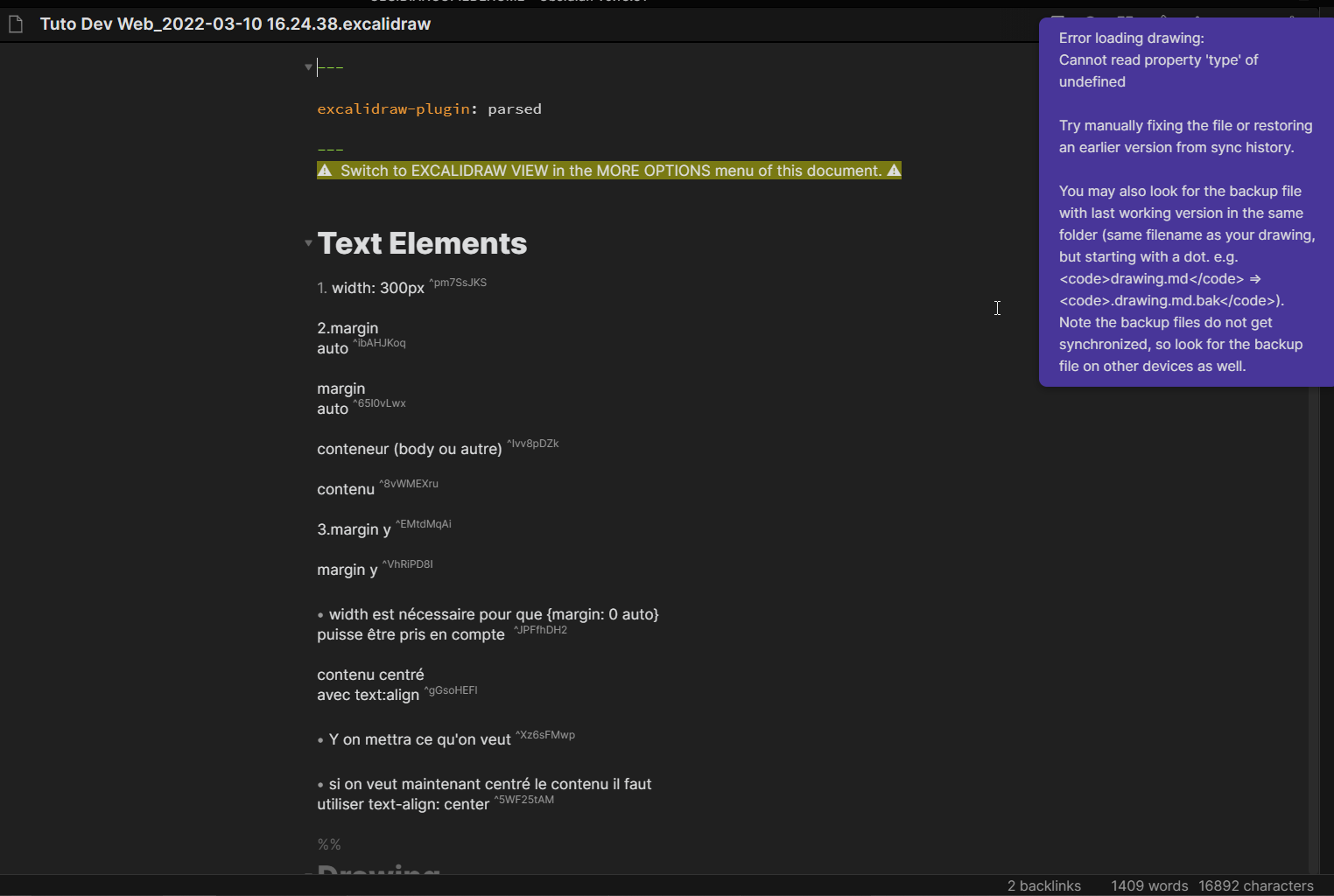The width and height of the screenshot is (1334, 896).
Task: Click the '16892 characters' counter
Action: [x=1258, y=885]
